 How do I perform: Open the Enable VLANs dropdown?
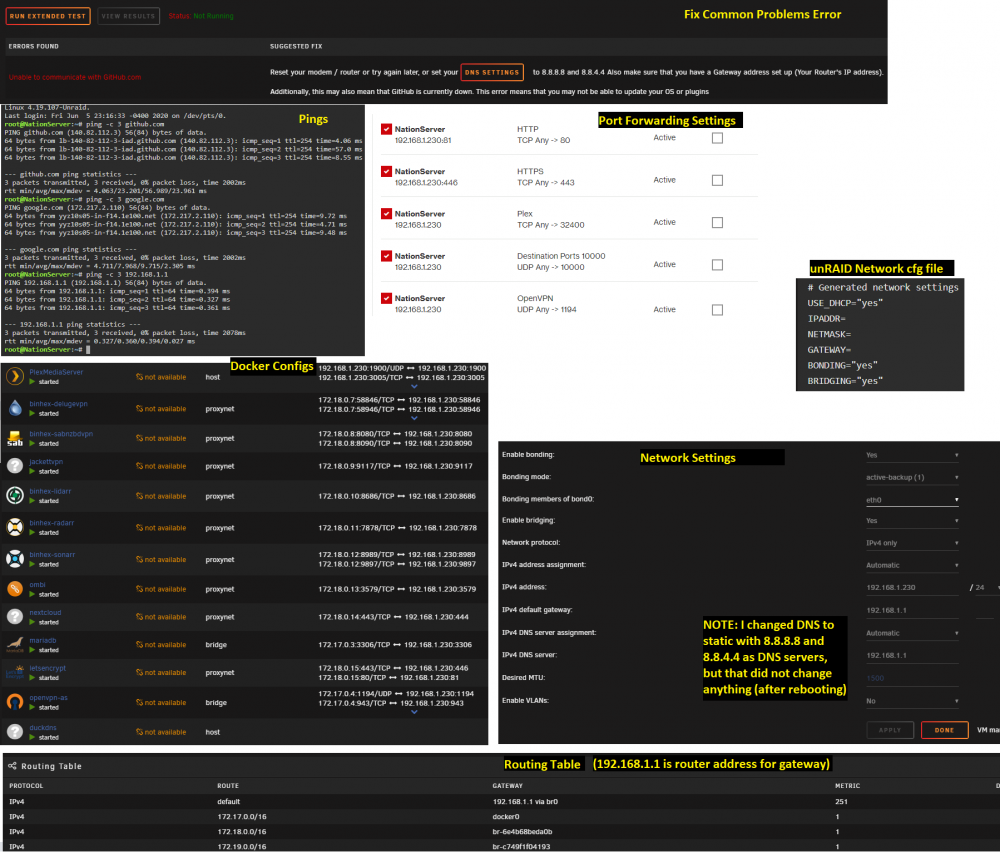click(x=912, y=701)
